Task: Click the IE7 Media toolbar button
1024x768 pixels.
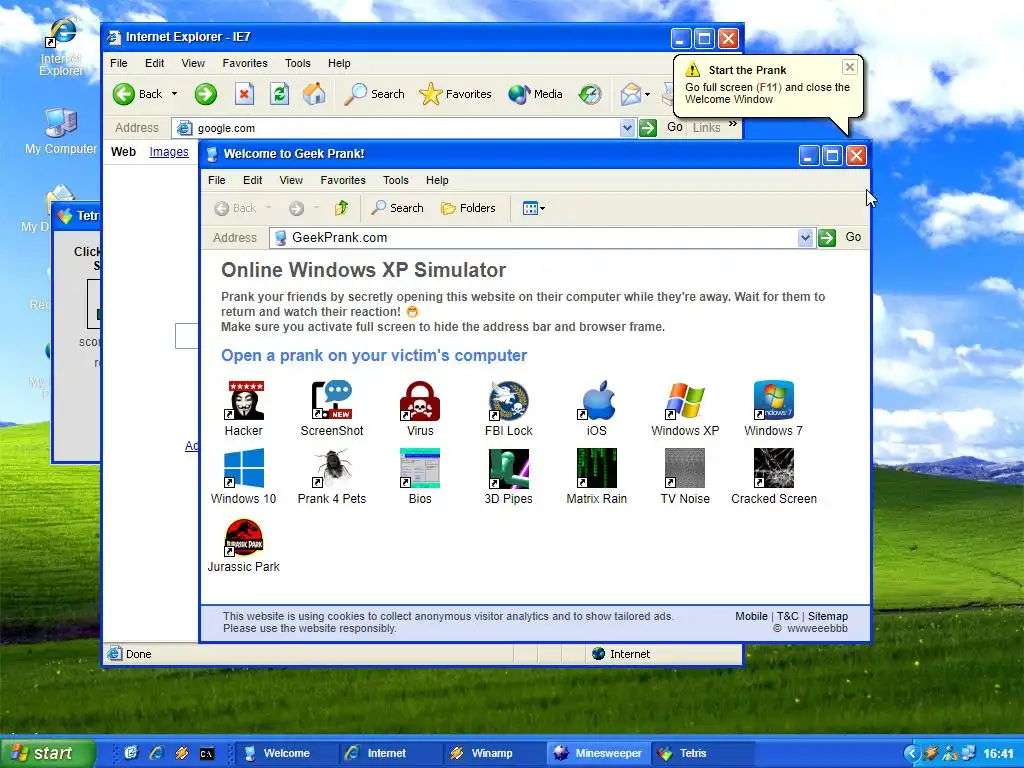Action: click(x=536, y=94)
